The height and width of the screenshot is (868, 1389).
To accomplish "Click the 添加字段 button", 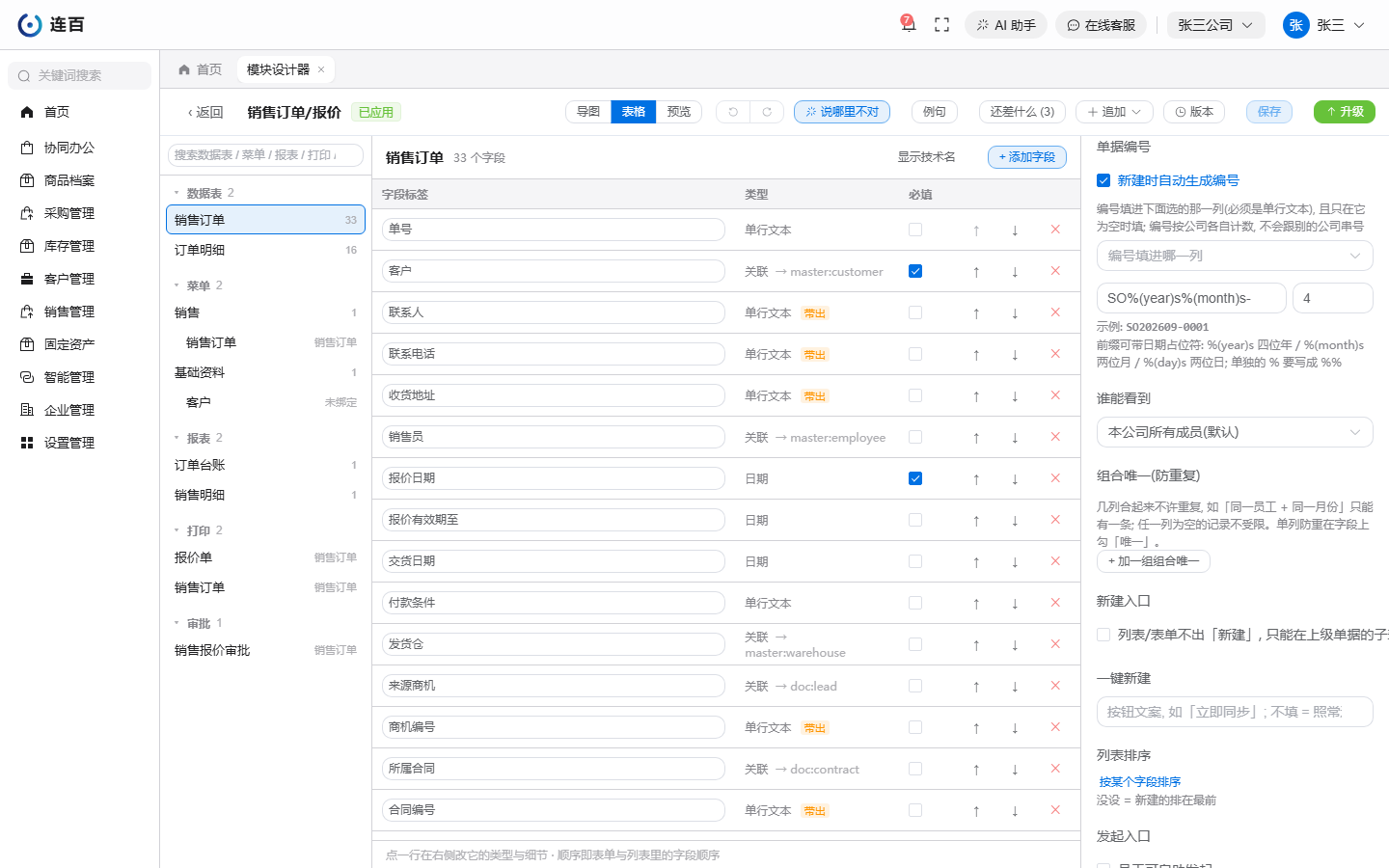I will (x=1027, y=157).
